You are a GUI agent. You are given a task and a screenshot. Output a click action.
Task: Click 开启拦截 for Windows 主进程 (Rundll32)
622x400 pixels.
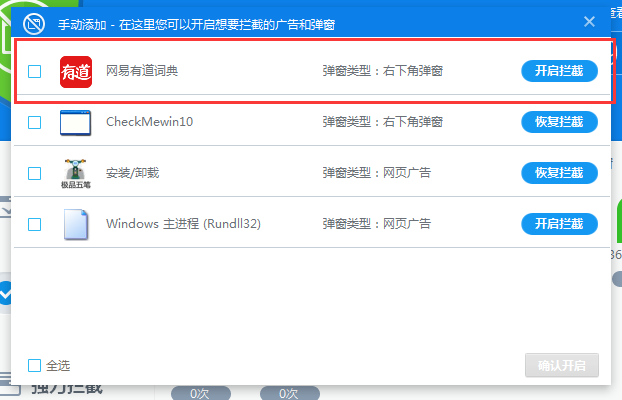tap(559, 224)
